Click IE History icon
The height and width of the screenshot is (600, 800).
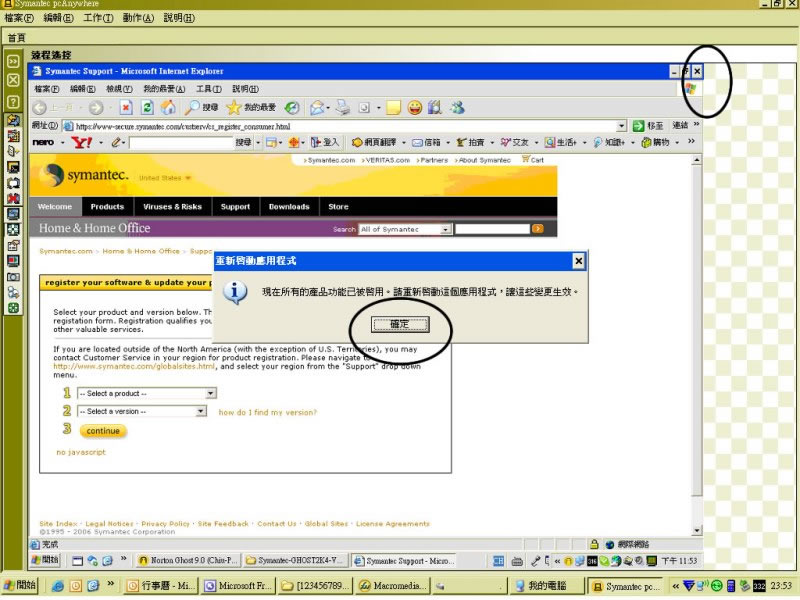tap(292, 108)
